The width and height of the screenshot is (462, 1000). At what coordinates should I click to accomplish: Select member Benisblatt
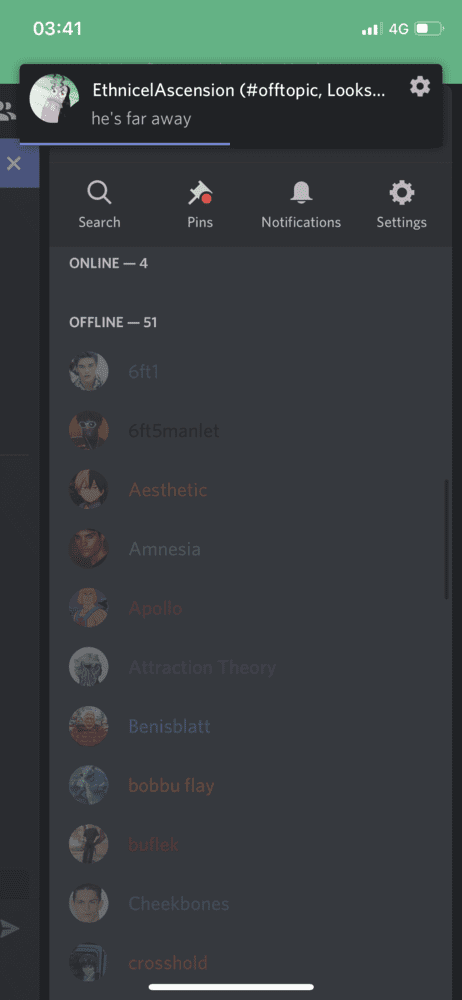(250, 726)
